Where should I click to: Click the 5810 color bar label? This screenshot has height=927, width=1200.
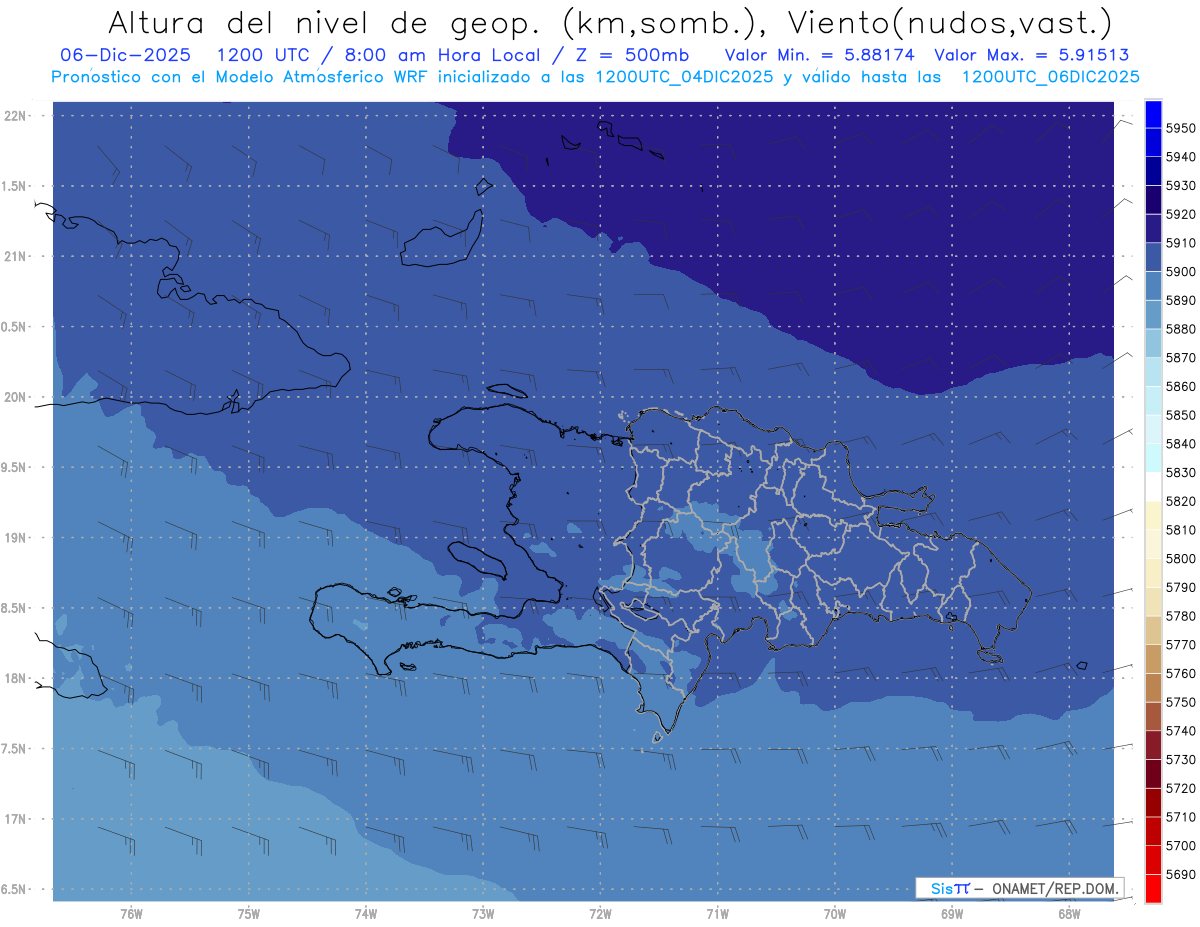point(1182,530)
